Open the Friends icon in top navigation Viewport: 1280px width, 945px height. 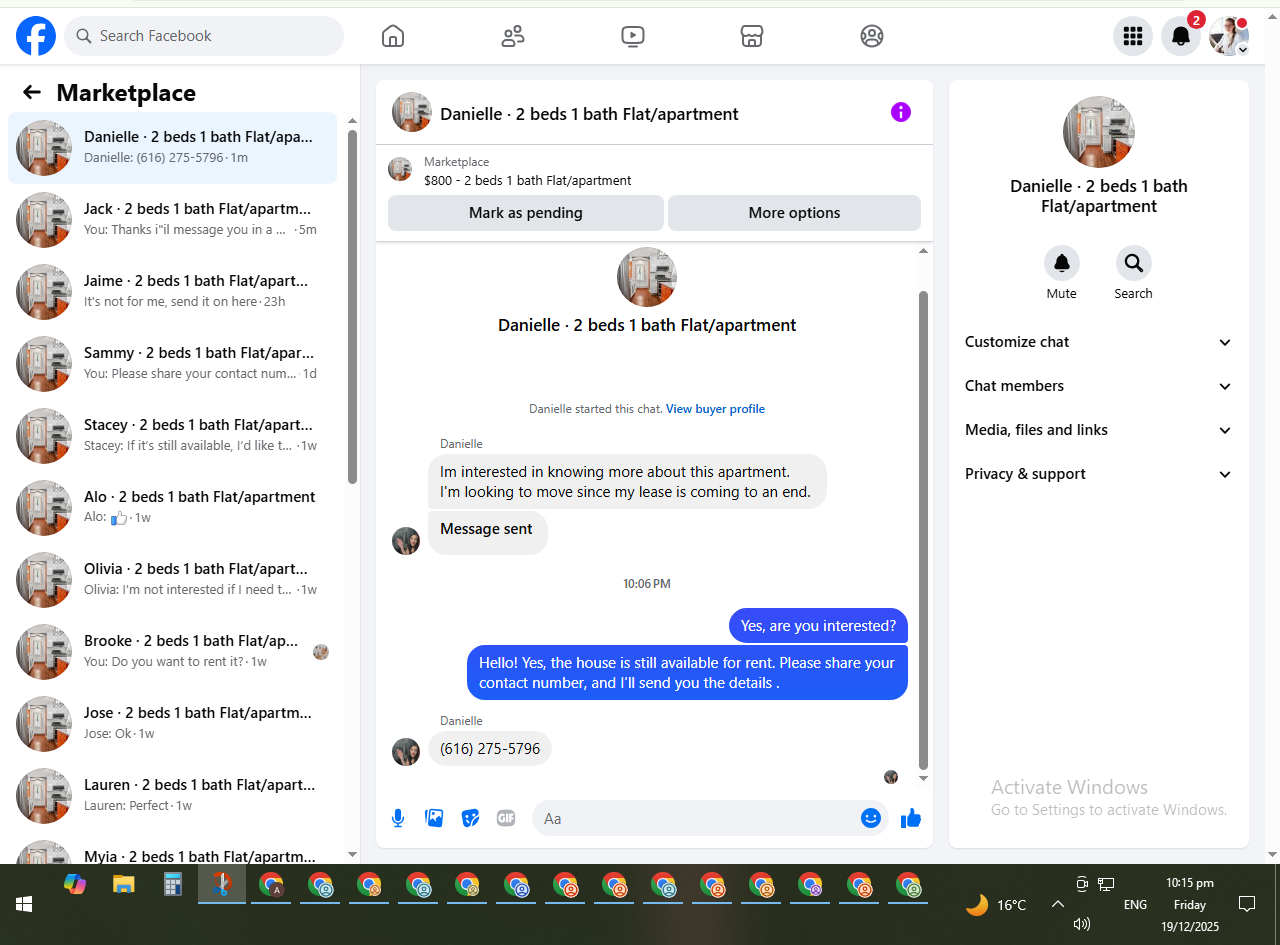tap(513, 36)
